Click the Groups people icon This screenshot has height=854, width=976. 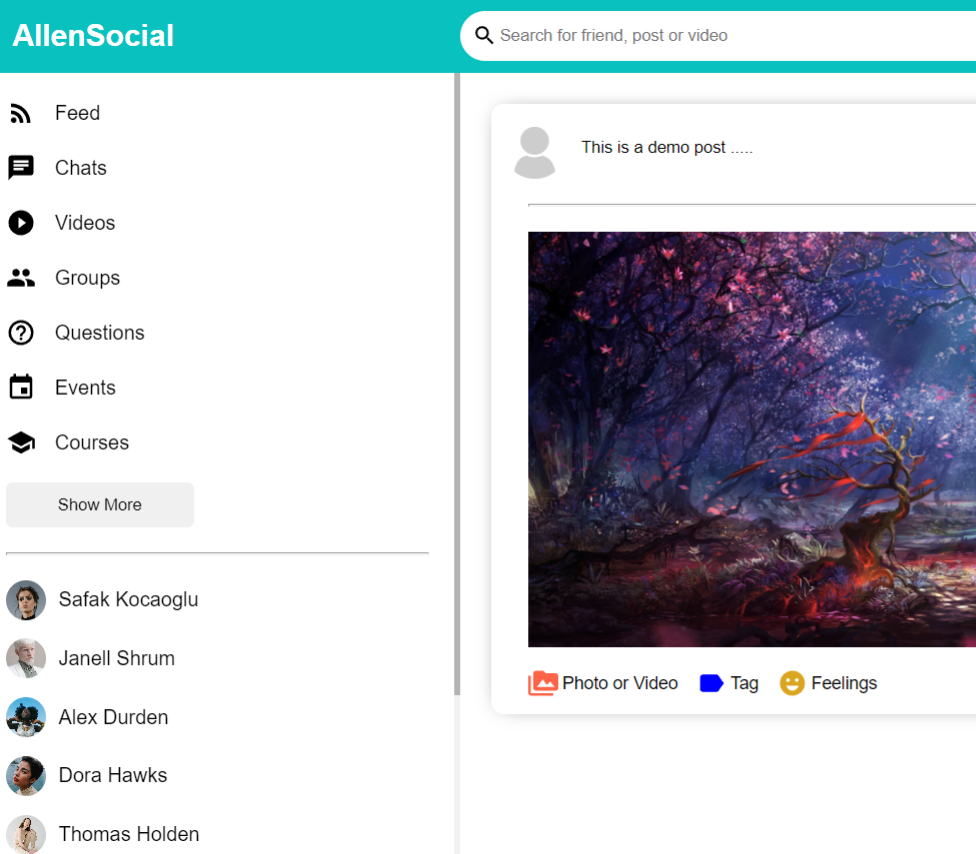click(x=21, y=278)
